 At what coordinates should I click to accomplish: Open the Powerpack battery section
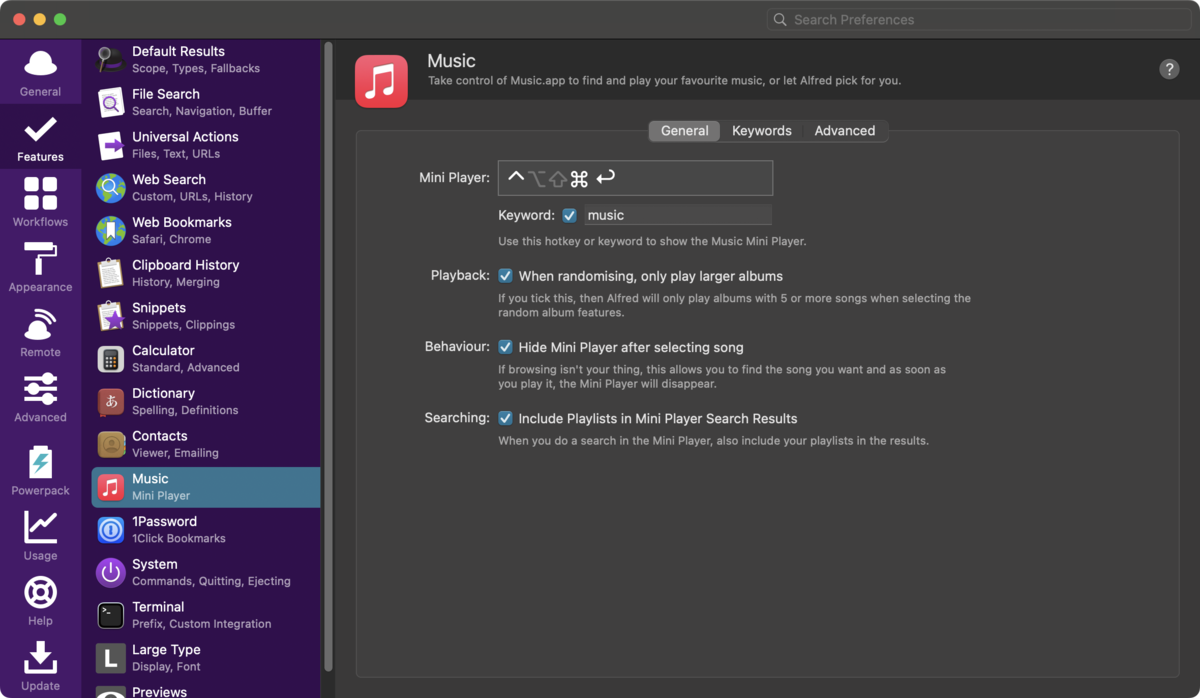(40, 470)
